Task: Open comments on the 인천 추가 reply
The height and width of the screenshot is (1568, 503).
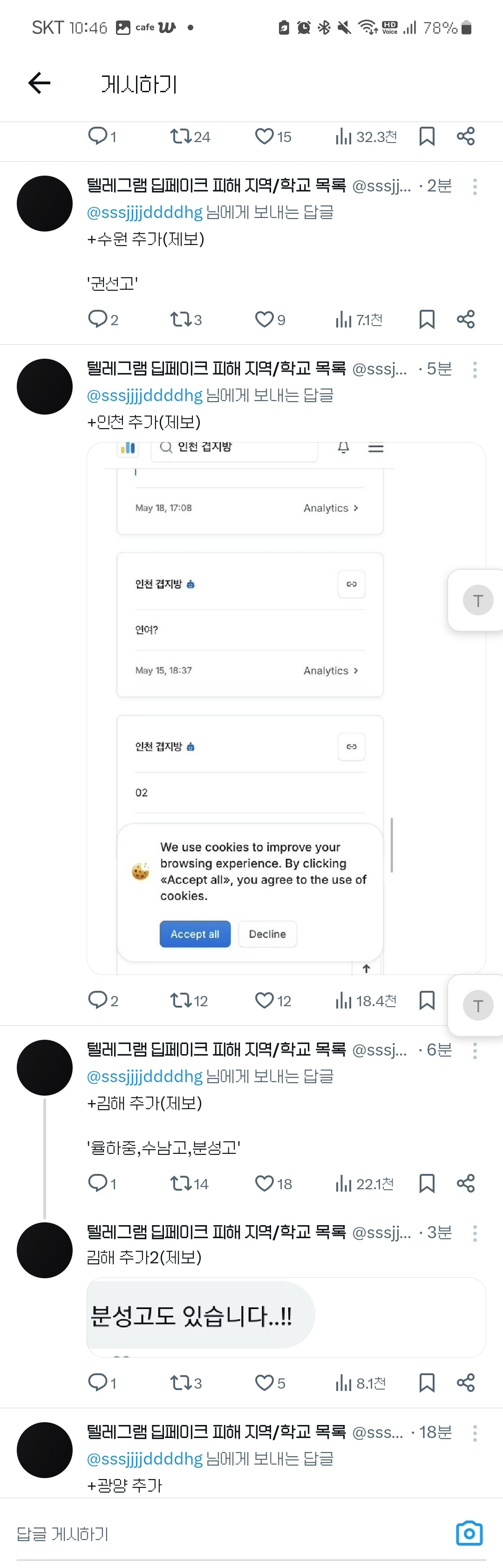Action: [98, 1000]
